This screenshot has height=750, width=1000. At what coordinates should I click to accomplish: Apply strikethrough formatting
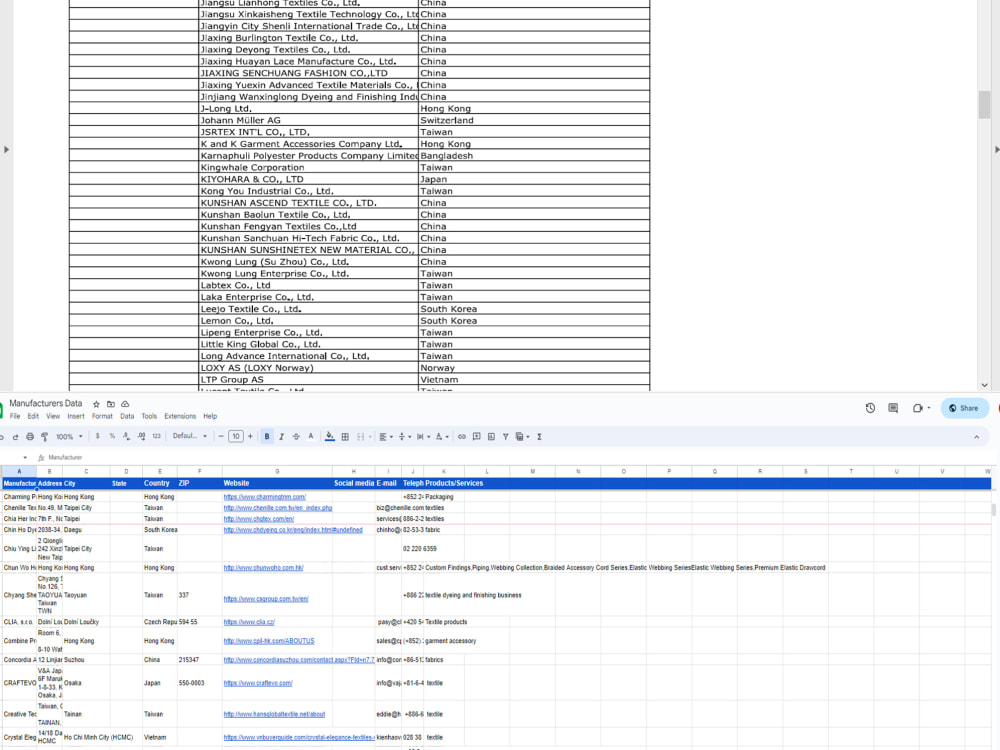(296, 437)
